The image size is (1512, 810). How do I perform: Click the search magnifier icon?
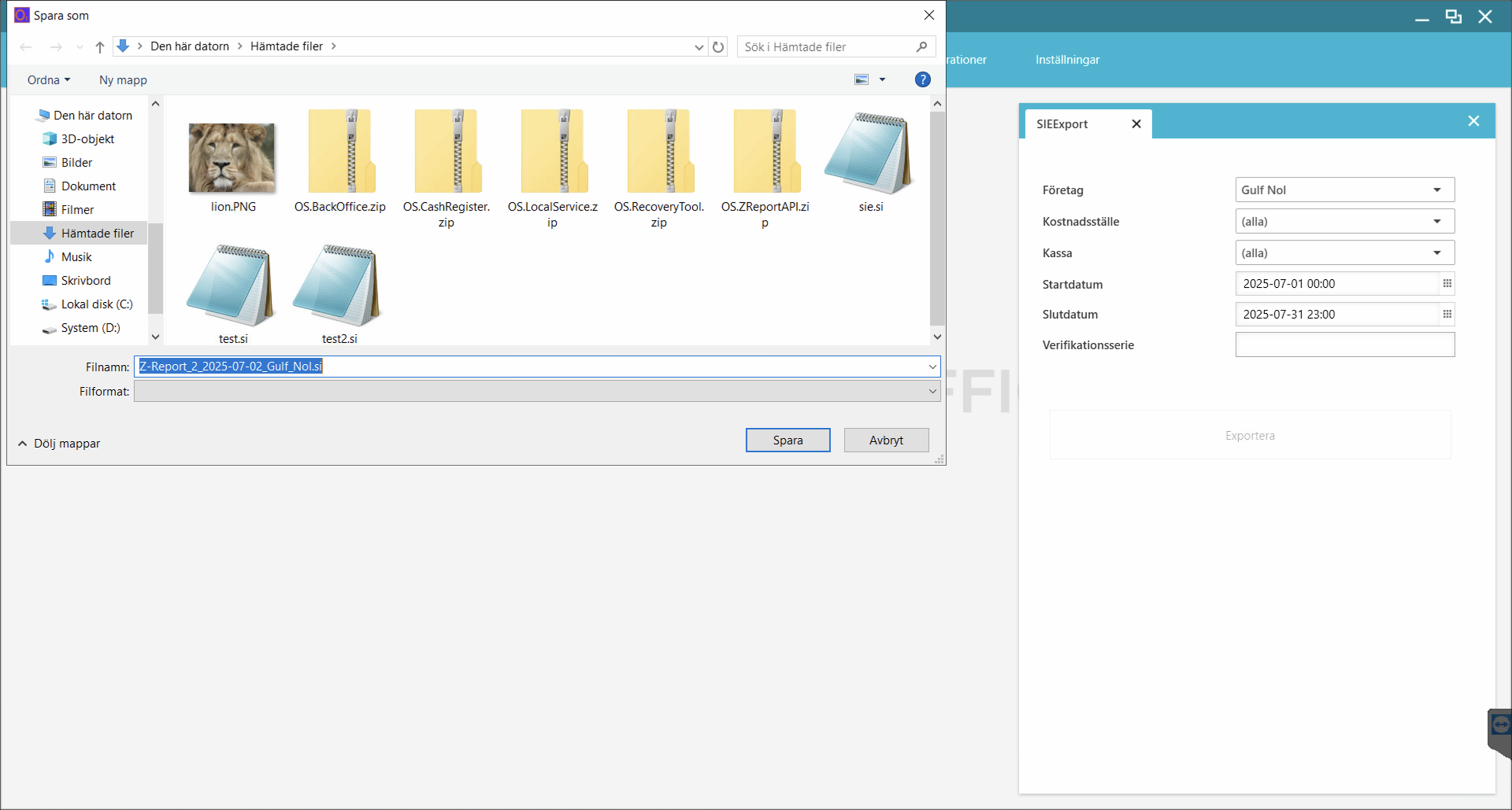click(921, 46)
